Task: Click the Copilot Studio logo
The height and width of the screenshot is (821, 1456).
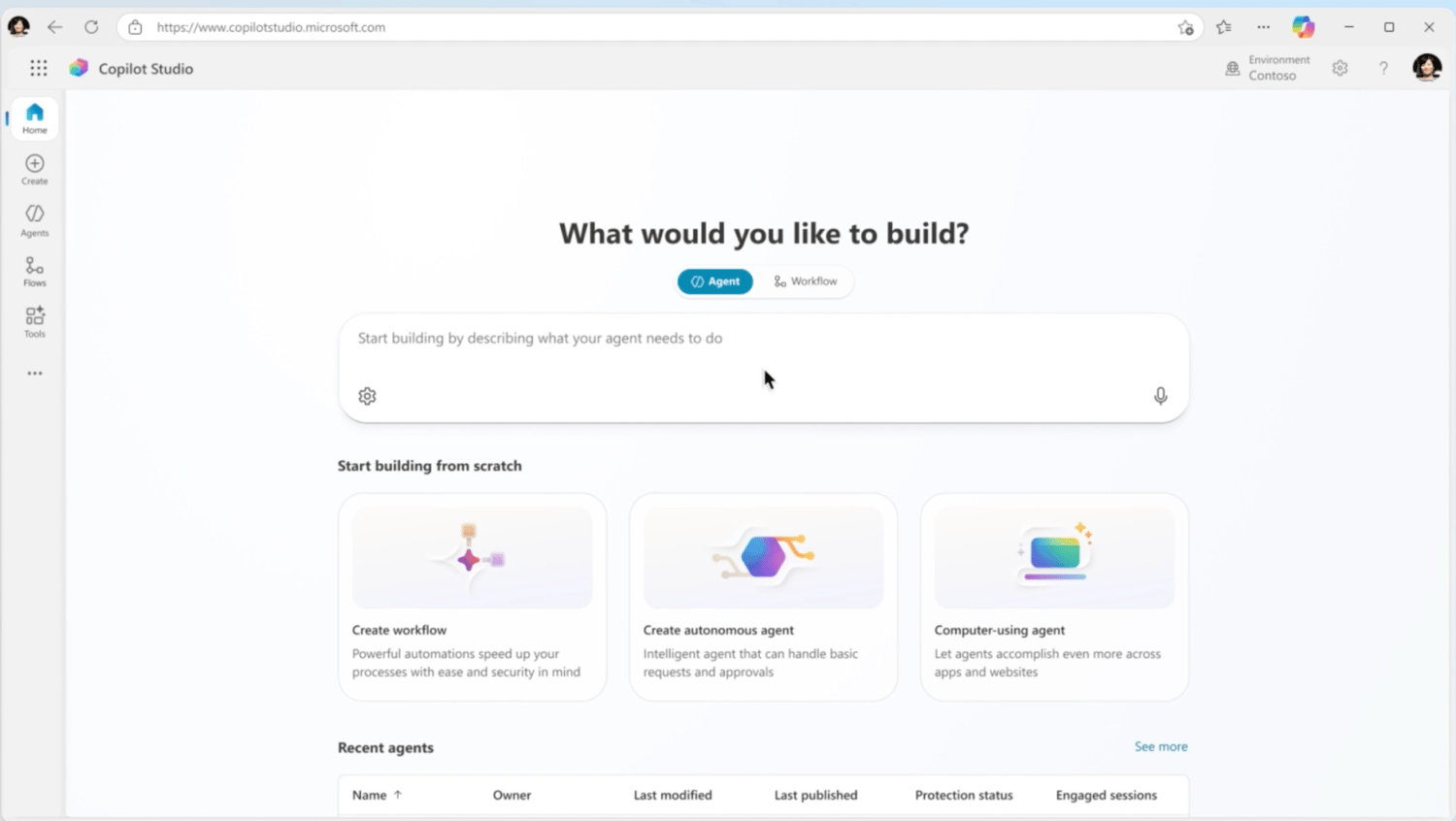Action: (79, 68)
